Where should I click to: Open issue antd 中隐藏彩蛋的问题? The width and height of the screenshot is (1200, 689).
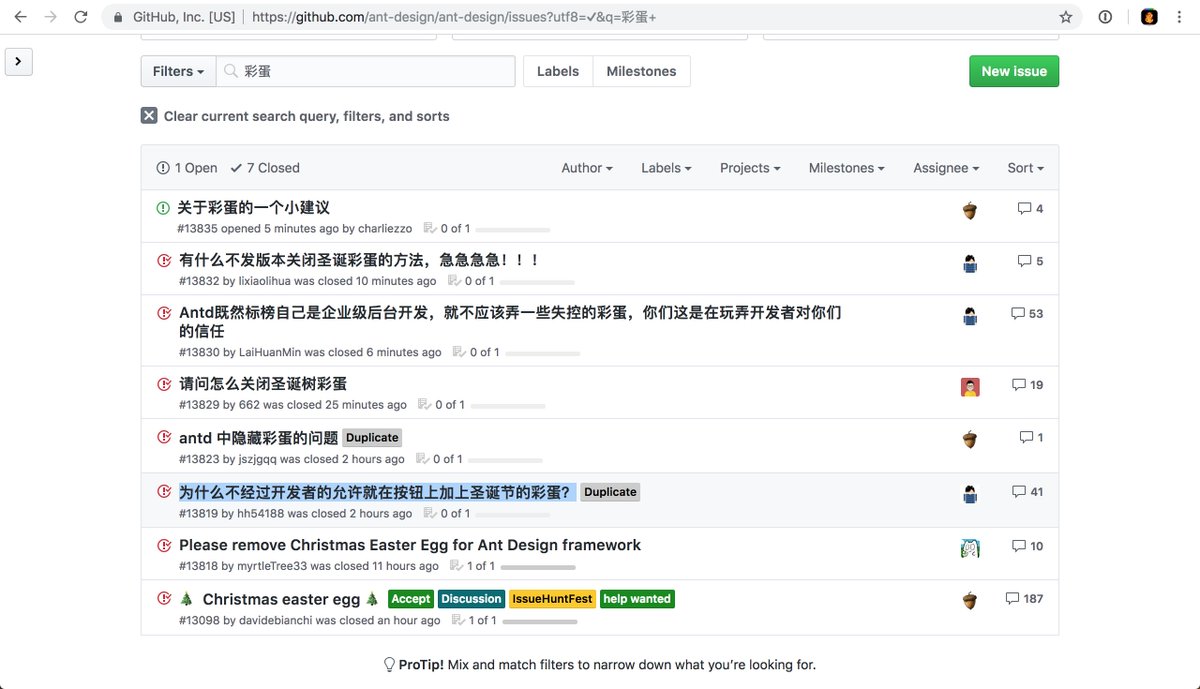[258, 437]
